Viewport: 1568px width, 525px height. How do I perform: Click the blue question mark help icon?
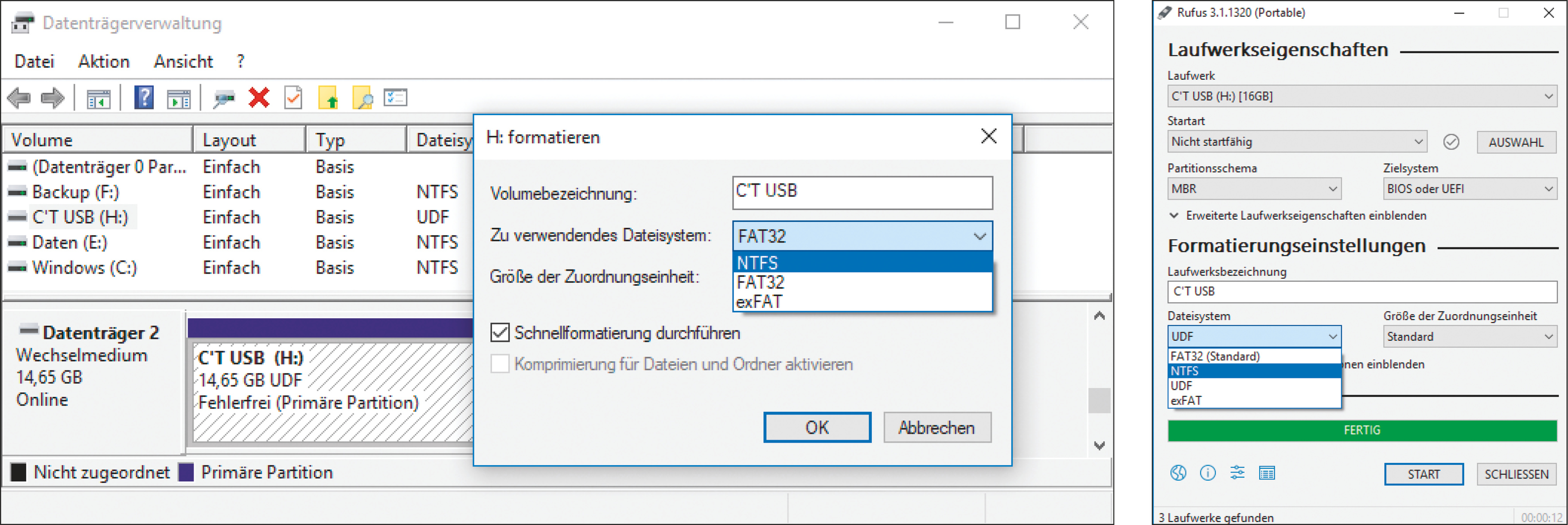144,97
